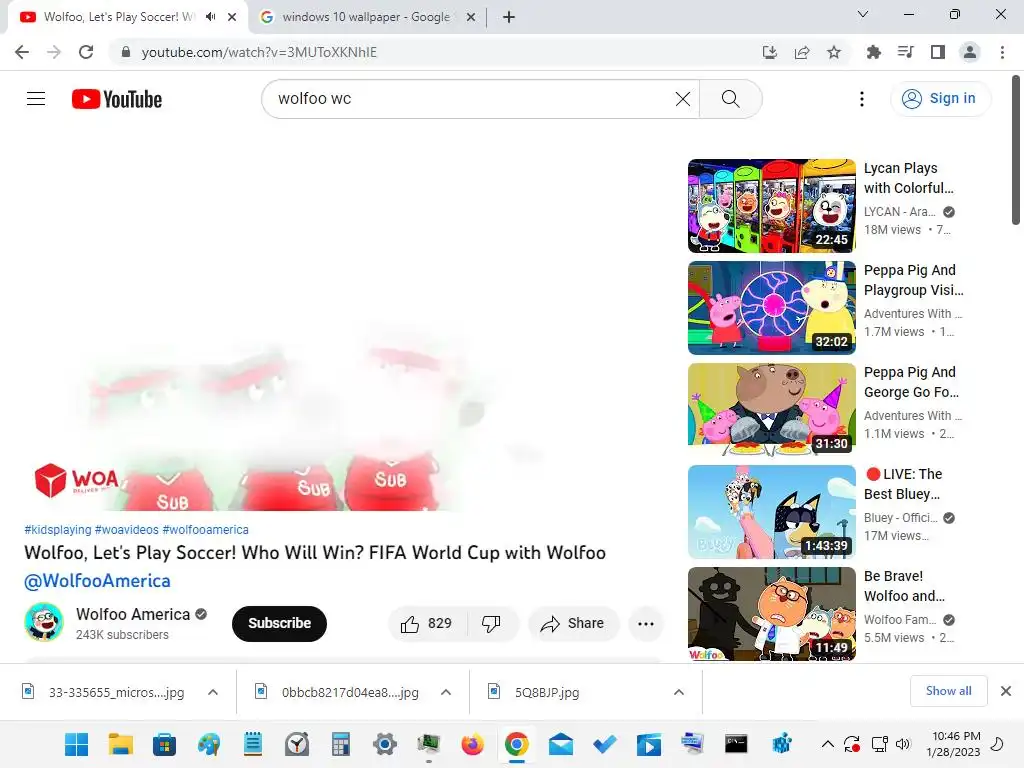
Task: Open Peppa Pig And George thumbnail
Action: pyautogui.click(x=771, y=409)
